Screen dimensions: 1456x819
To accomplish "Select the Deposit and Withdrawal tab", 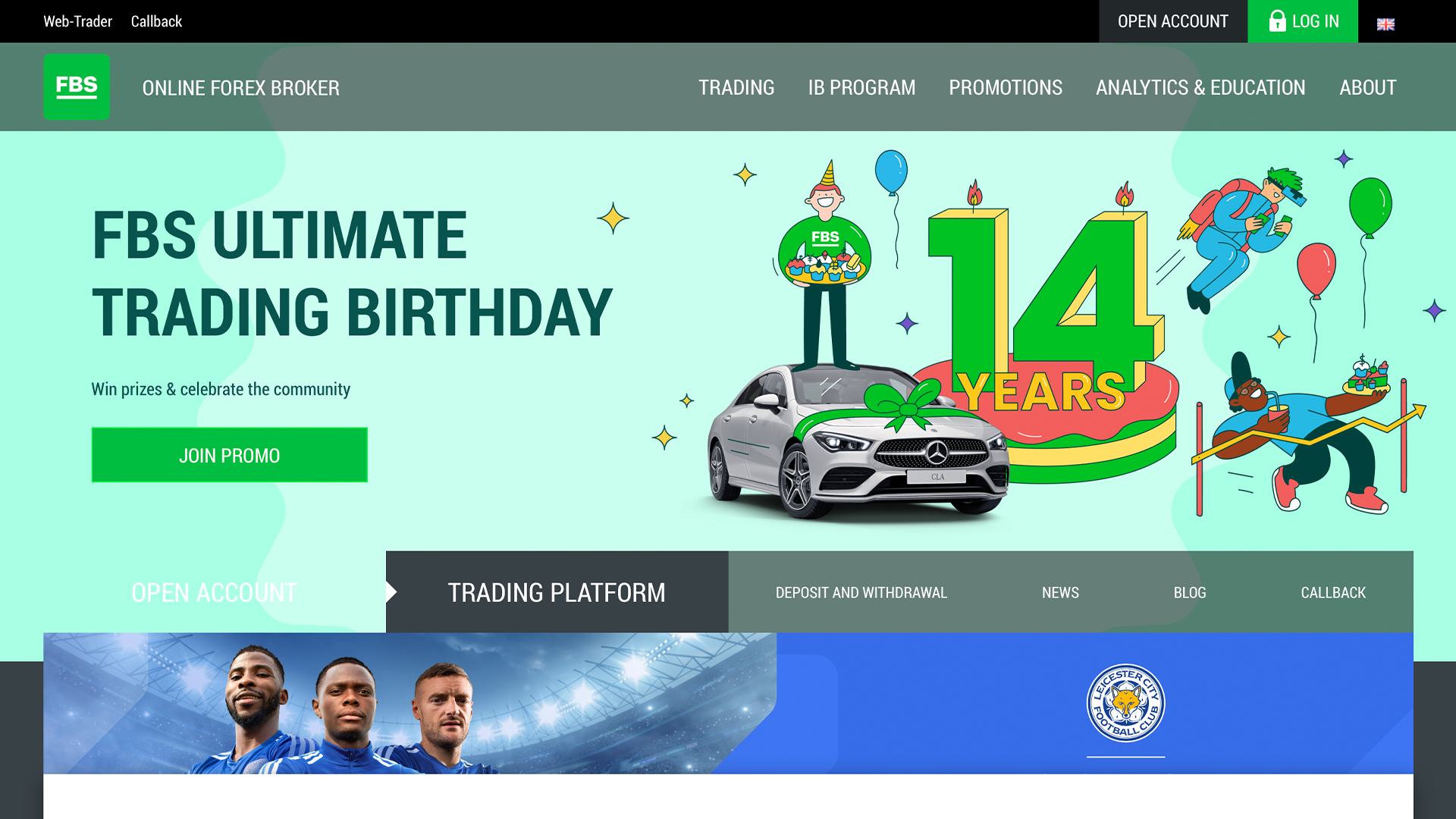I will point(861,592).
